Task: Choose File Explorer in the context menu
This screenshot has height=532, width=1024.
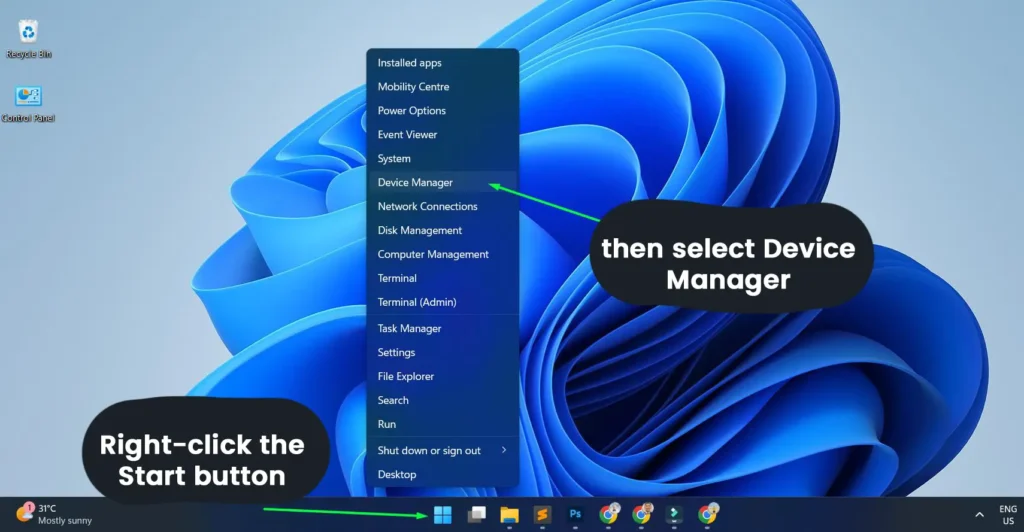Action: pyautogui.click(x=443, y=377)
